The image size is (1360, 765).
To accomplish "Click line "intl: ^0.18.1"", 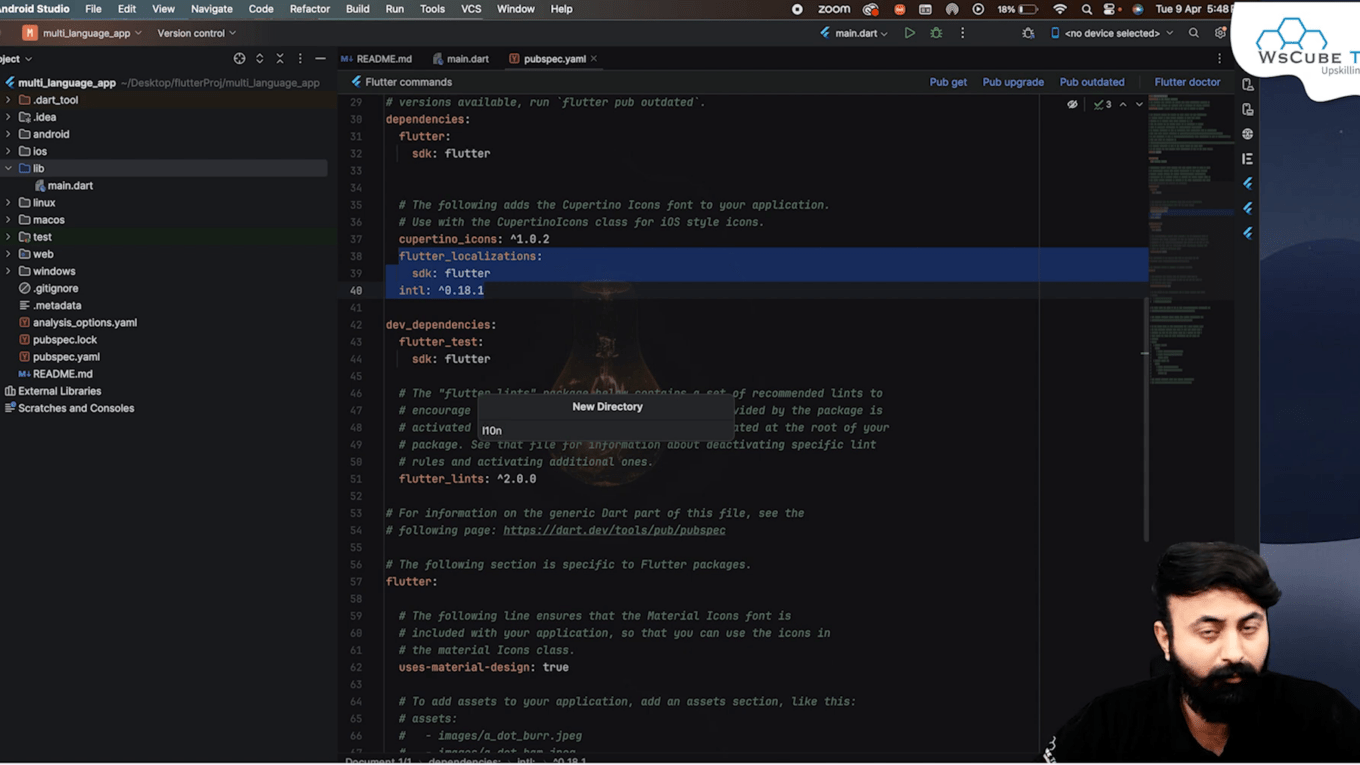I will point(441,290).
